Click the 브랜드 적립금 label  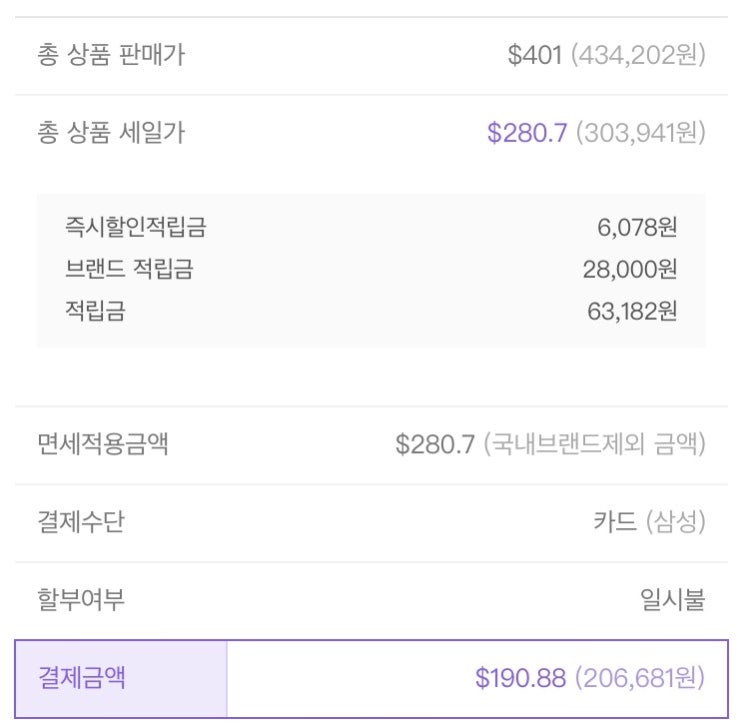(x=128, y=269)
